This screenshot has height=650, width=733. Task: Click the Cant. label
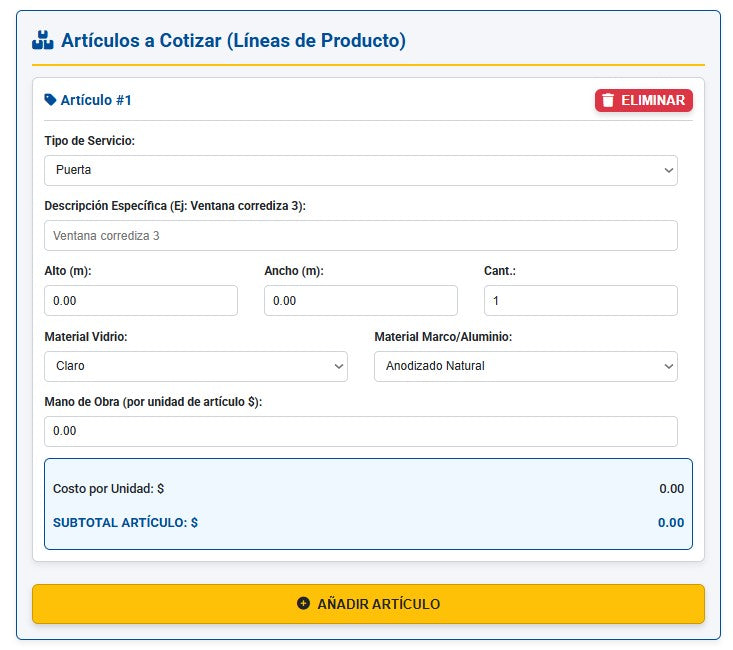[500, 271]
